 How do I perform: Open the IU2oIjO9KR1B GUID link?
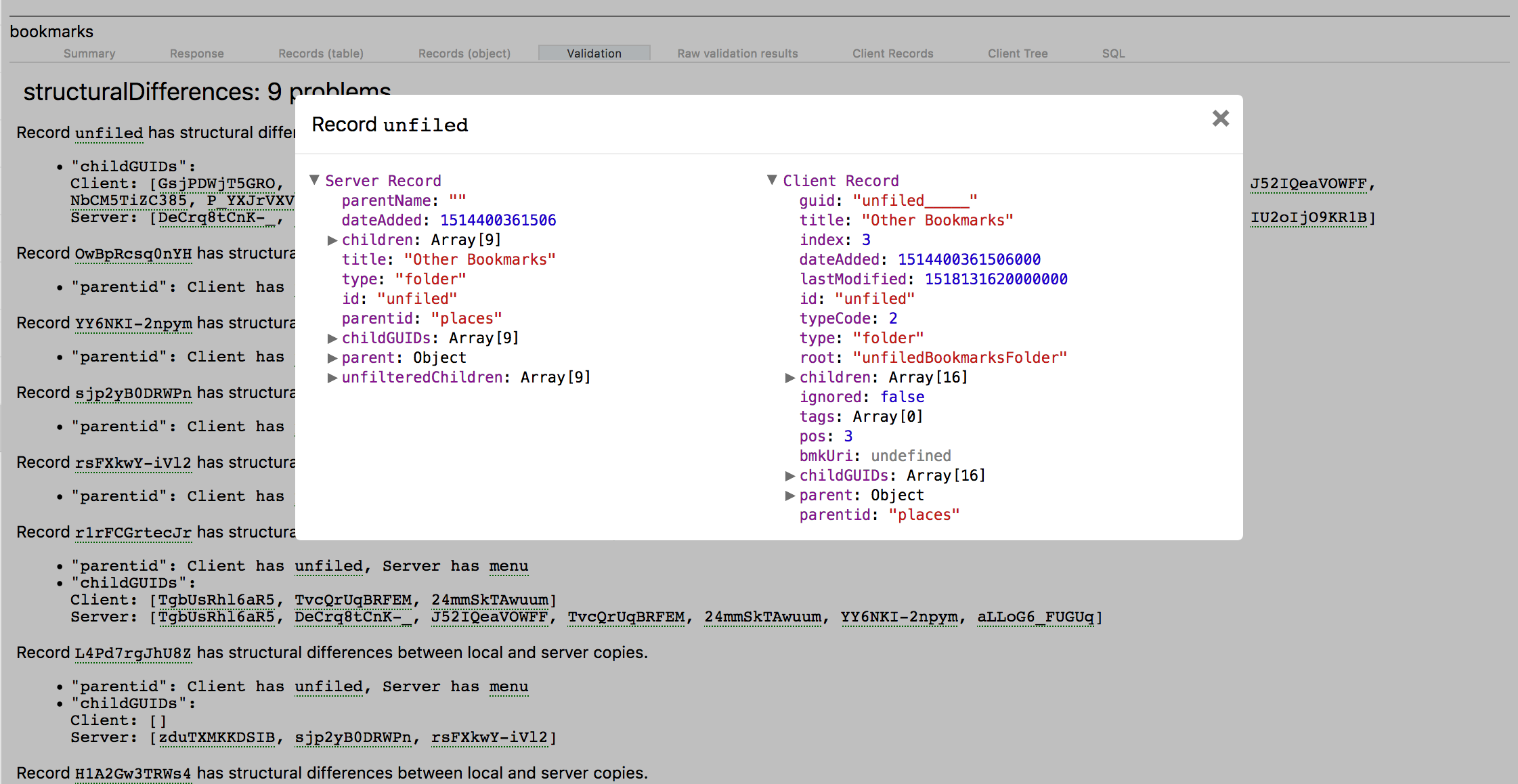(1308, 218)
